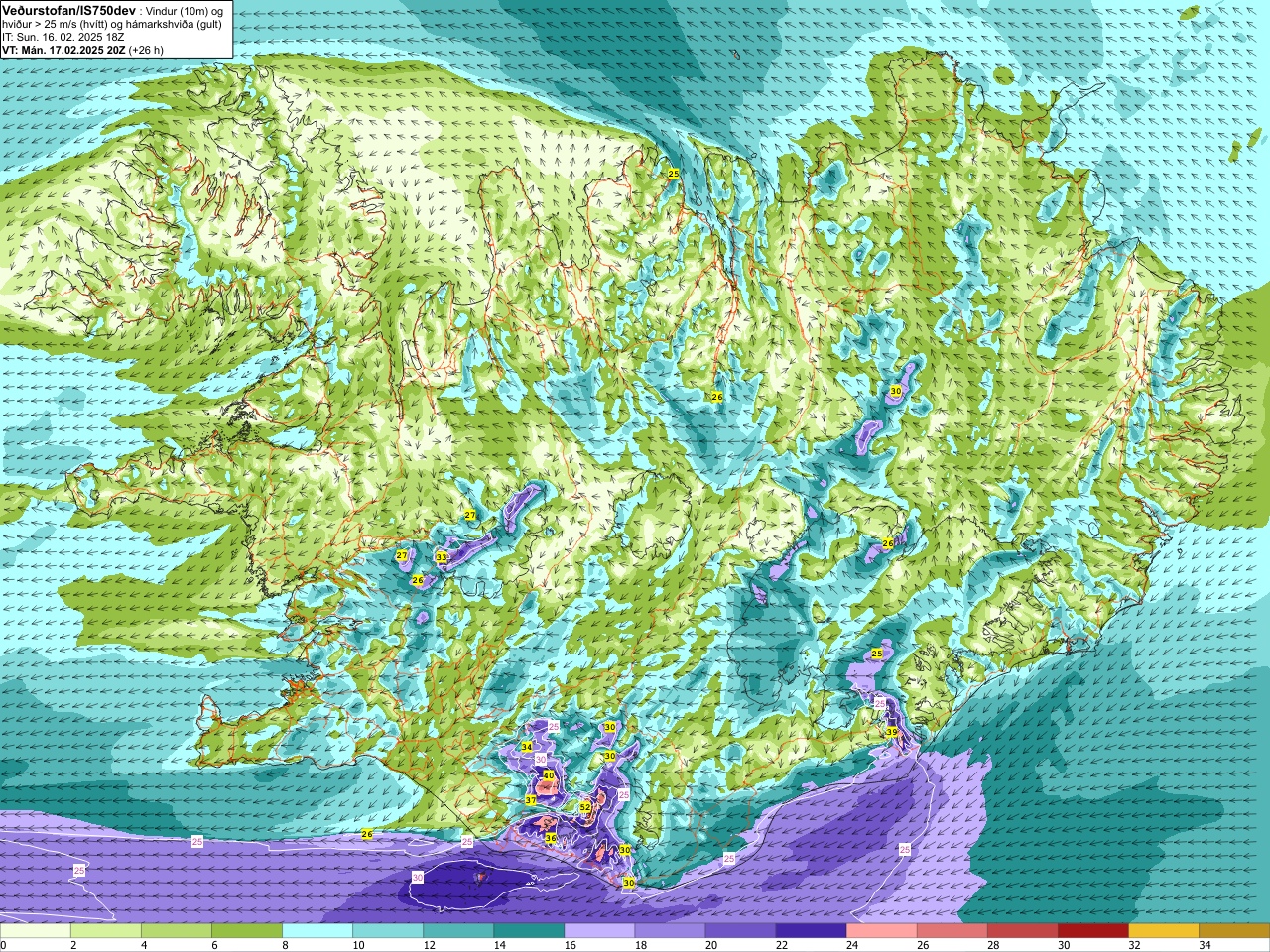Viewport: 1270px width, 952px height.
Task: Click the salmon 26–28 legend swatch
Action: [952, 931]
